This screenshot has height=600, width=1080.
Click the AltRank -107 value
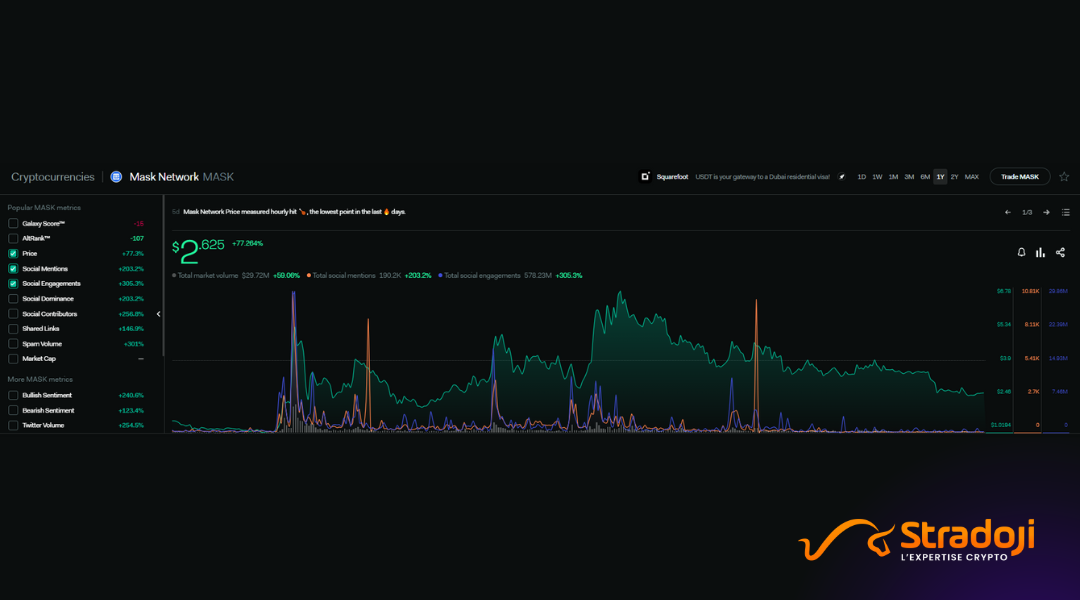pos(137,238)
